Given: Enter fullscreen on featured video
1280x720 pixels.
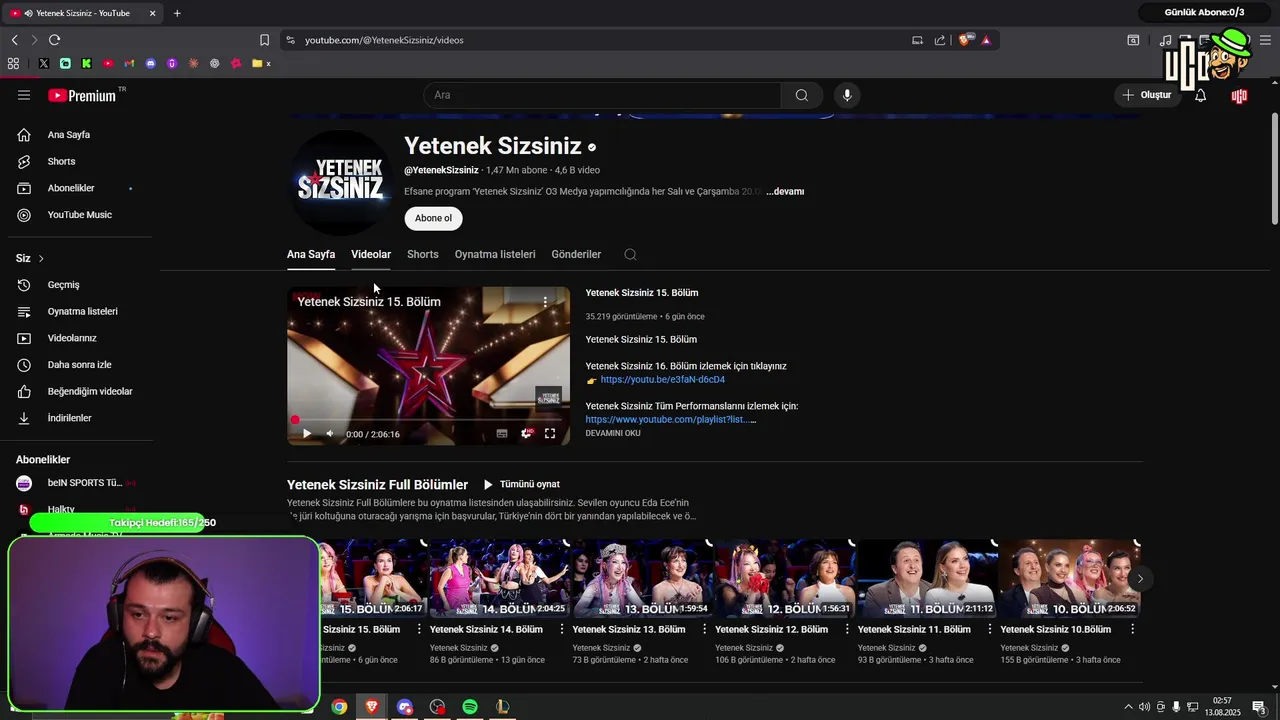Looking at the screenshot, I should [x=550, y=434].
